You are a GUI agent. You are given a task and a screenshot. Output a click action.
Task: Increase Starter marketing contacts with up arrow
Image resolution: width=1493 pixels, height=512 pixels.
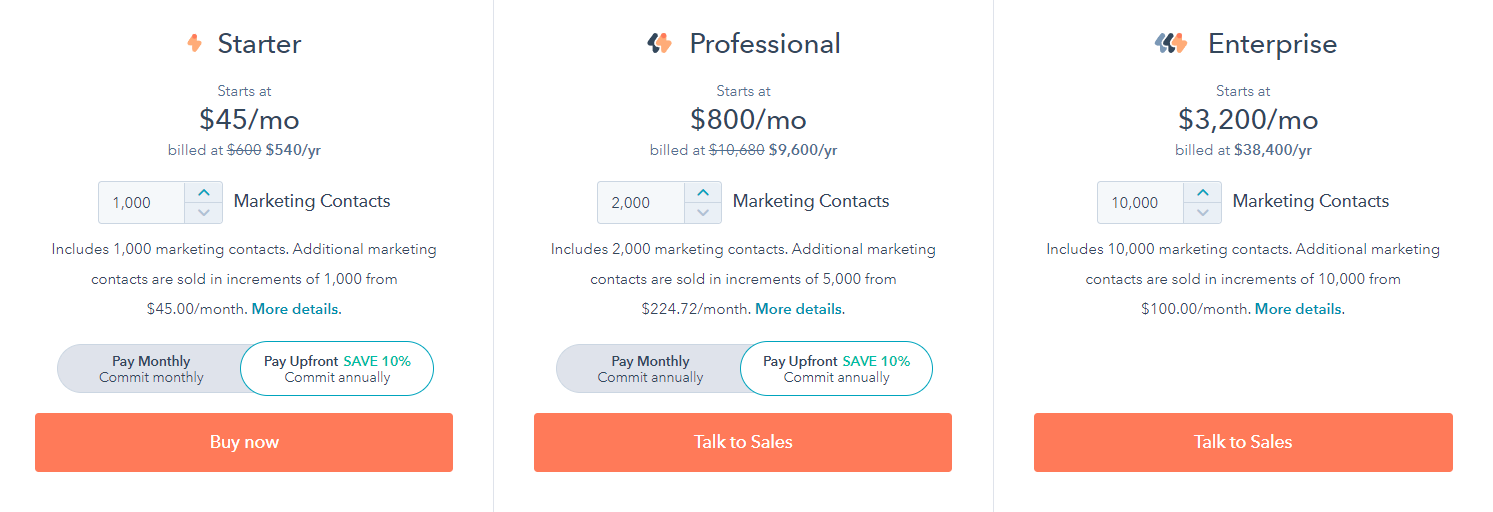204,192
